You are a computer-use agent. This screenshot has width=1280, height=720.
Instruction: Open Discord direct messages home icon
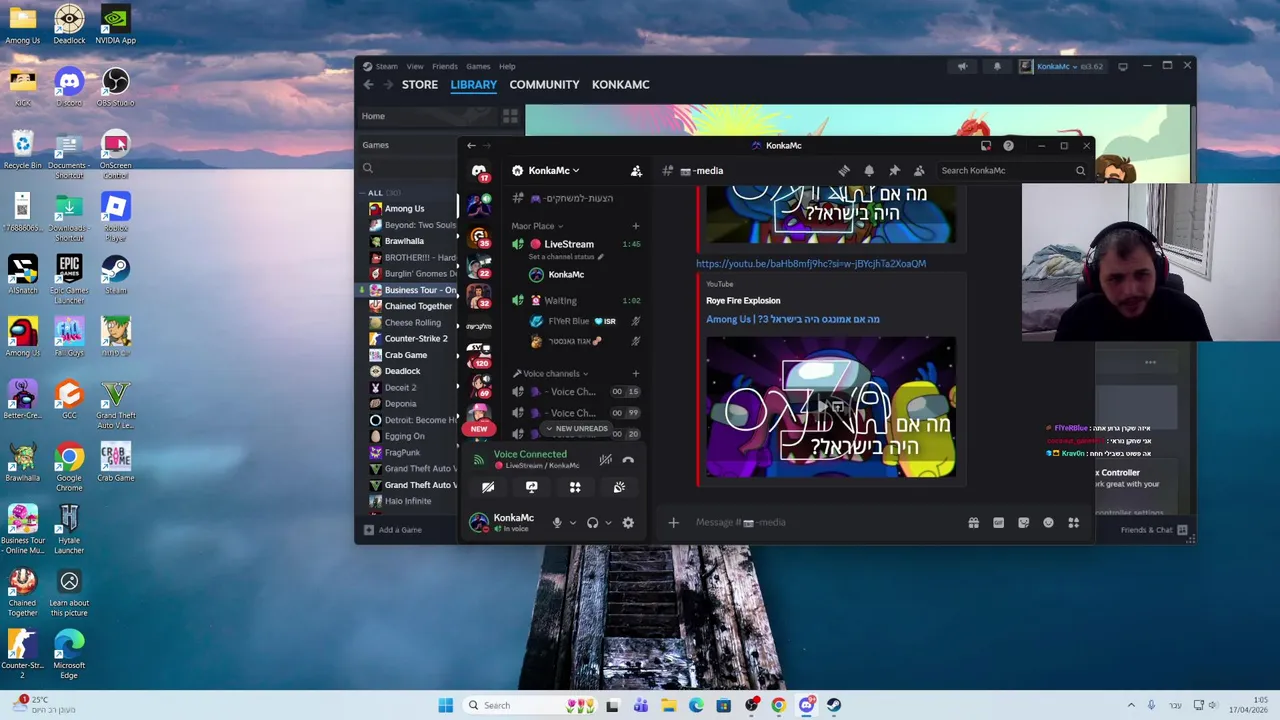(479, 171)
